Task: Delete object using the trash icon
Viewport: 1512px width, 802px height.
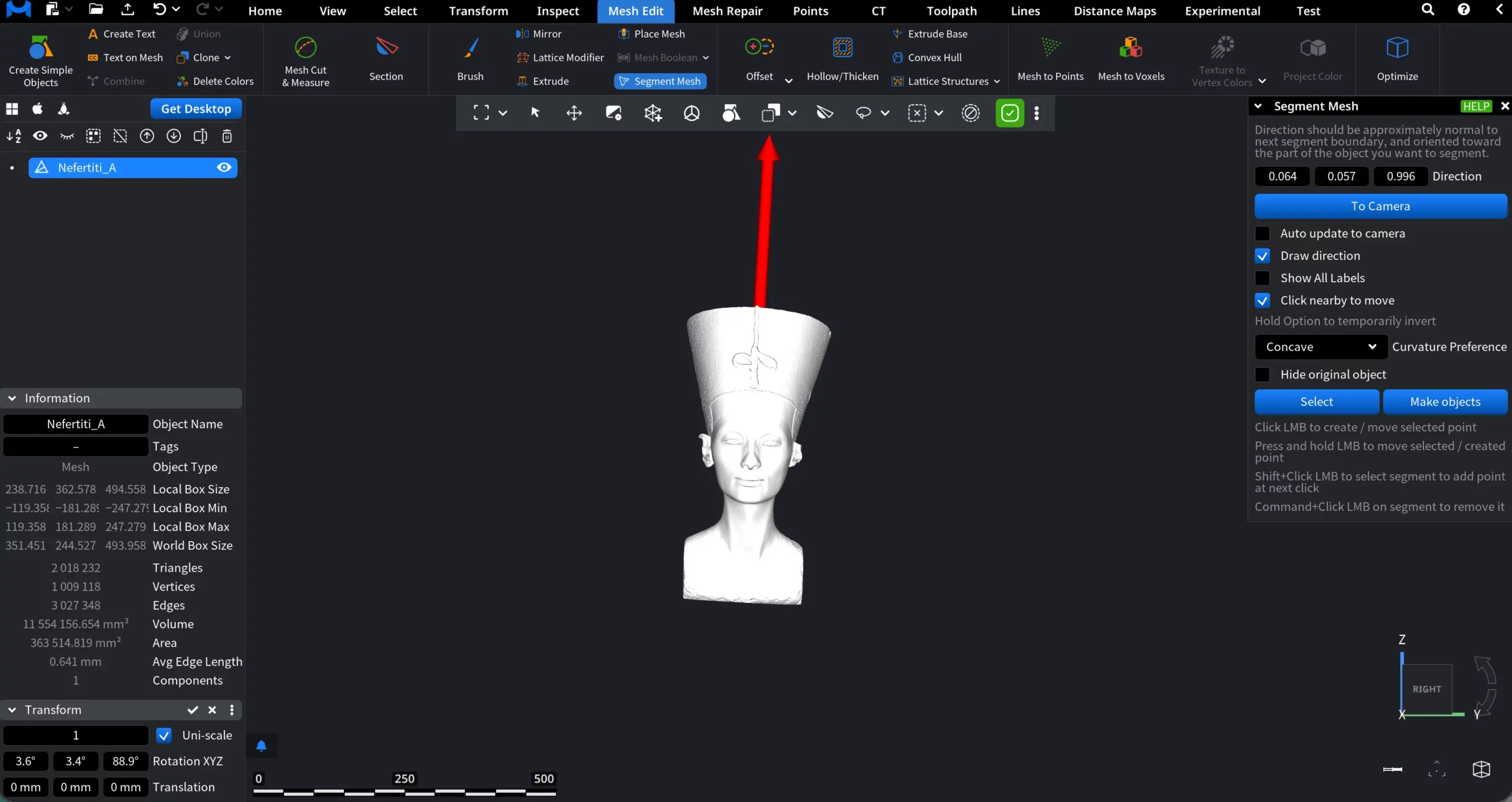Action: (x=227, y=136)
